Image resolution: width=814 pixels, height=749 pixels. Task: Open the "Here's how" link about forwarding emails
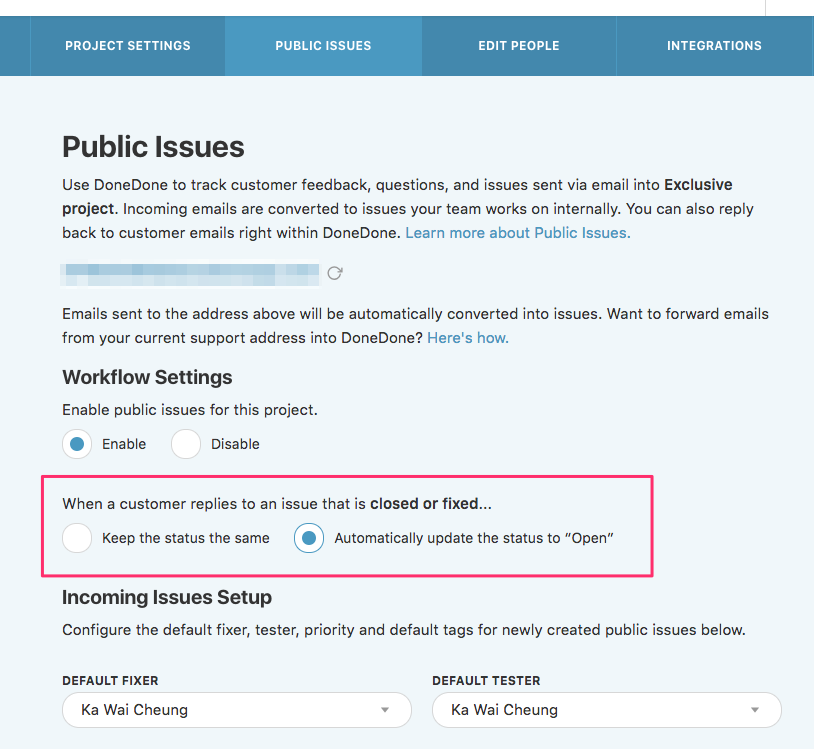pos(467,338)
